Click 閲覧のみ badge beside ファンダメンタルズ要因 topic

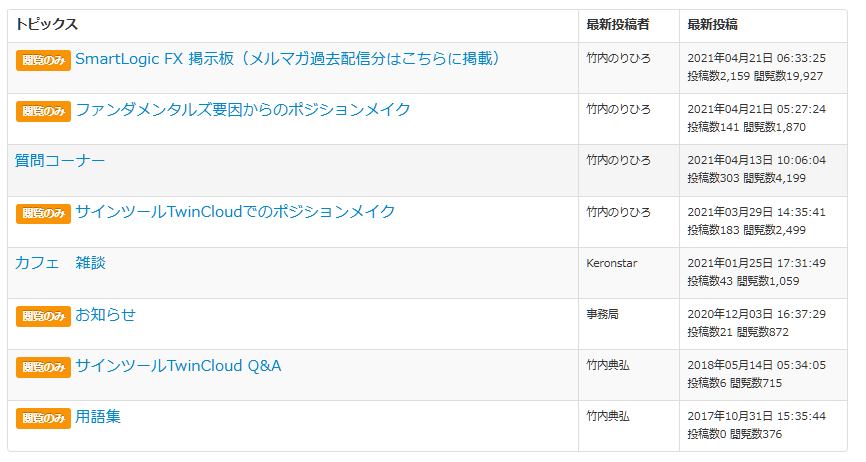44,111
